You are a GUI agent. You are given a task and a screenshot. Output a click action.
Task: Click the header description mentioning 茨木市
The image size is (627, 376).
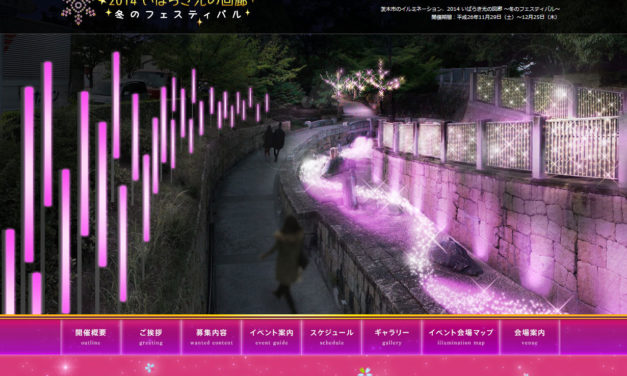(x=470, y=9)
